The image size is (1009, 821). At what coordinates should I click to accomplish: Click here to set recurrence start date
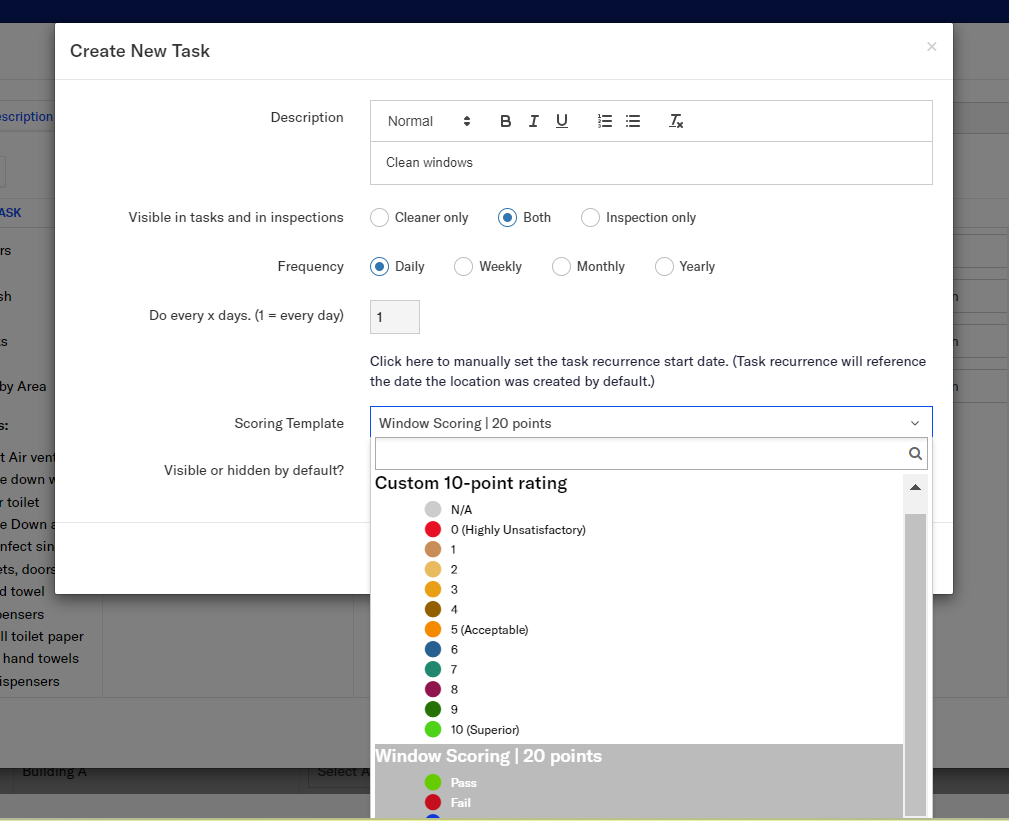[400, 361]
